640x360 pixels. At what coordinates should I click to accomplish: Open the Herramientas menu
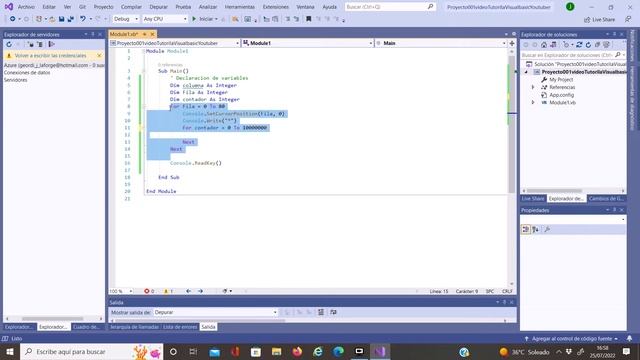240,7
